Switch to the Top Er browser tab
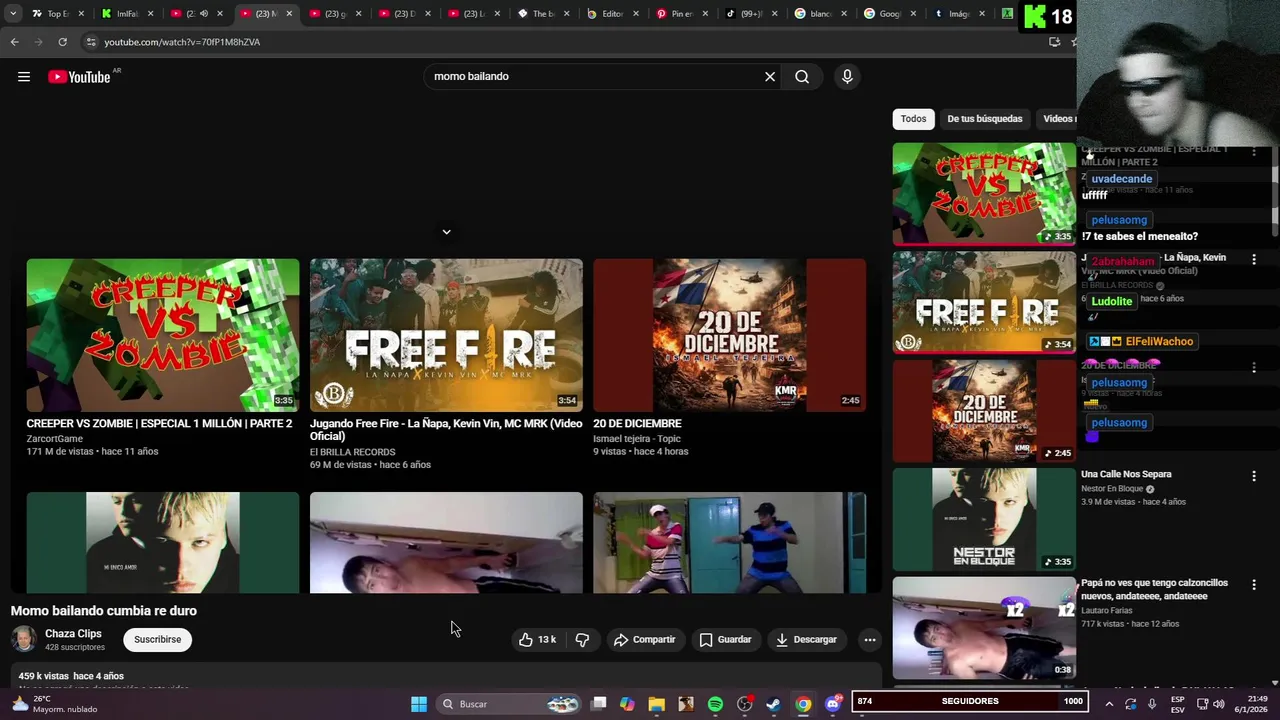 coord(58,14)
